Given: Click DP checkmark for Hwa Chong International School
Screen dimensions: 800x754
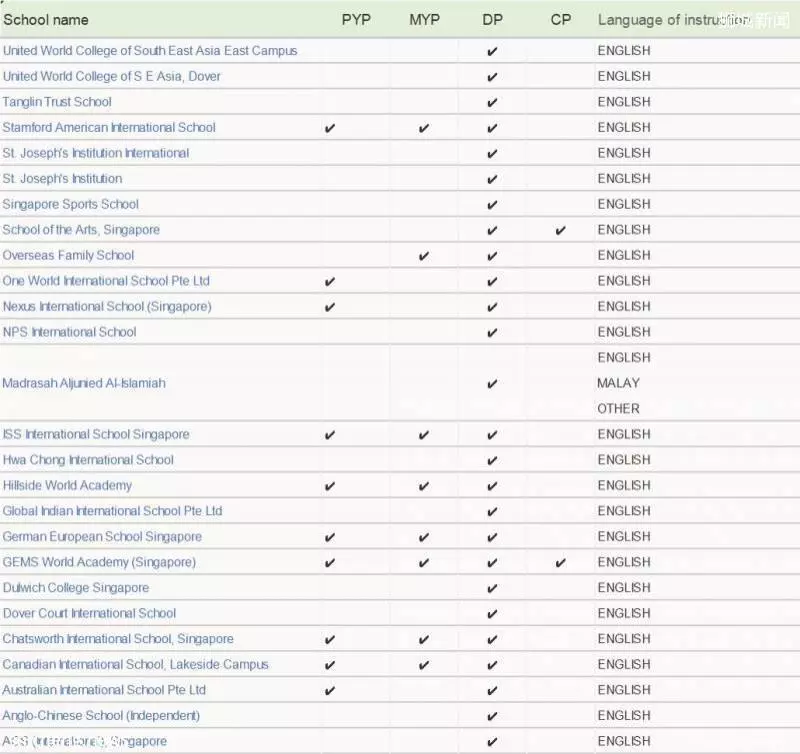Looking at the screenshot, I should pos(492,461).
